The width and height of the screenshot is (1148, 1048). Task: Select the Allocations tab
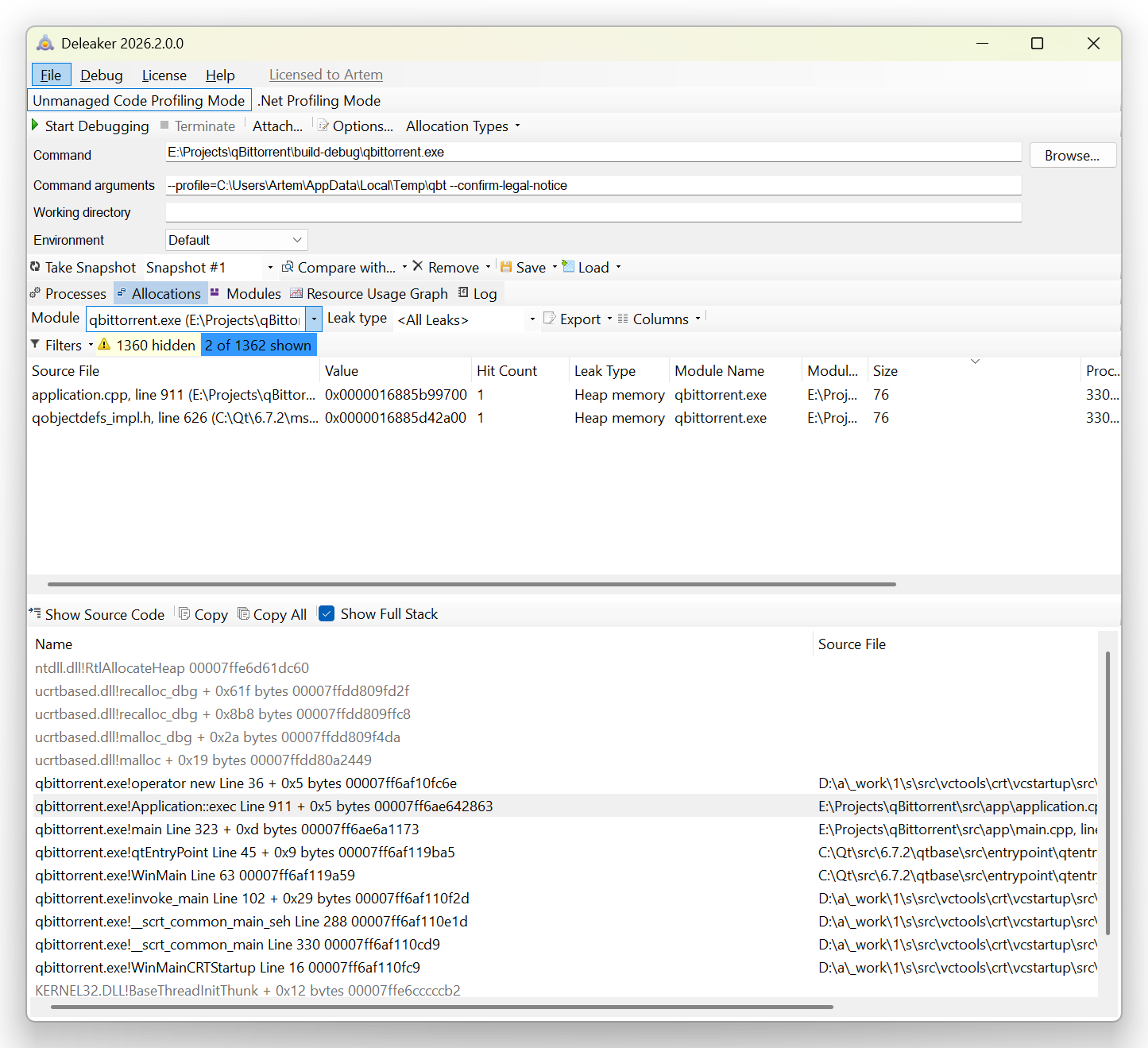[x=160, y=293]
